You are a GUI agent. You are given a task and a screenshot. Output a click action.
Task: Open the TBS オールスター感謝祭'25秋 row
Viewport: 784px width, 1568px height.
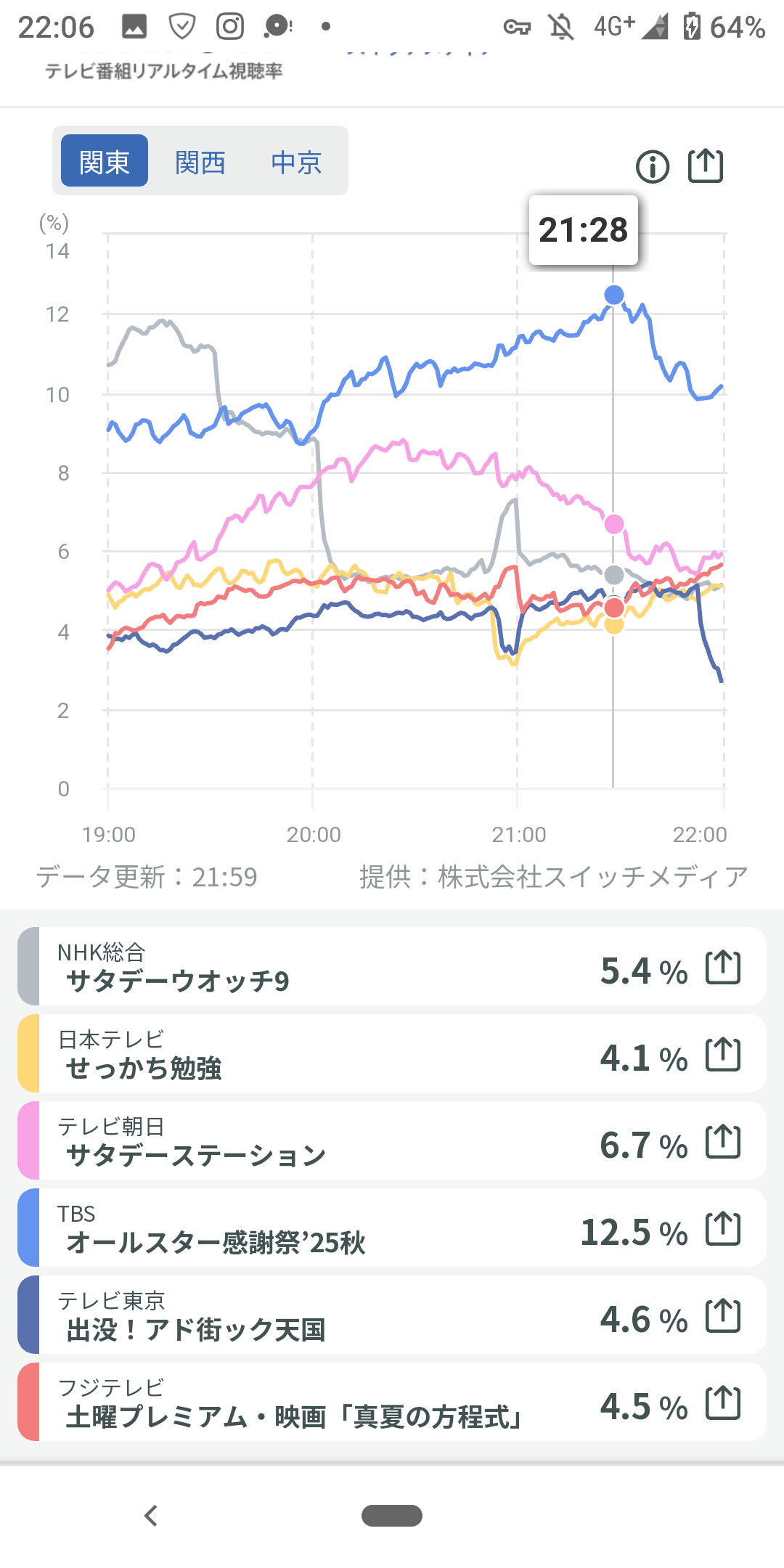[x=290, y=1229]
